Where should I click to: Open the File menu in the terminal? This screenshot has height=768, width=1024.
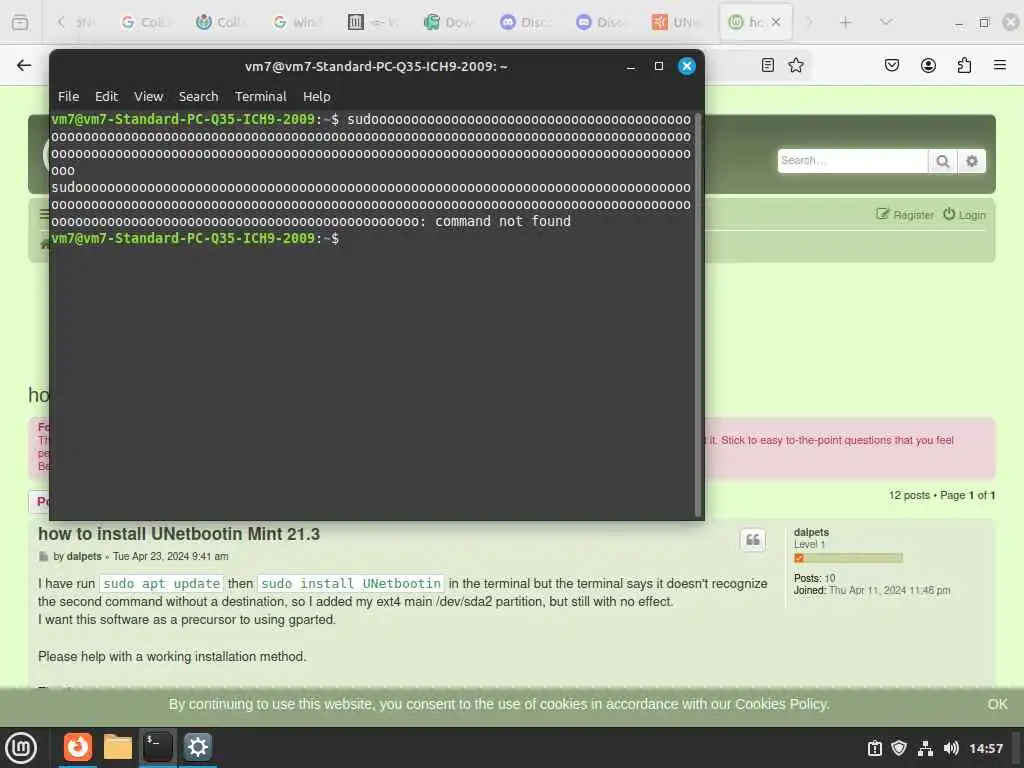point(68,97)
